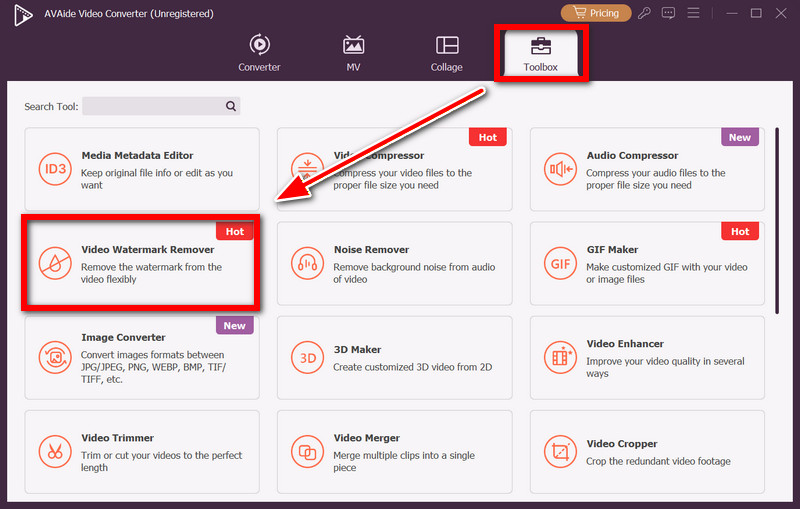Open the 3D Maker icon
The width and height of the screenshot is (800, 509).
pyautogui.click(x=306, y=356)
